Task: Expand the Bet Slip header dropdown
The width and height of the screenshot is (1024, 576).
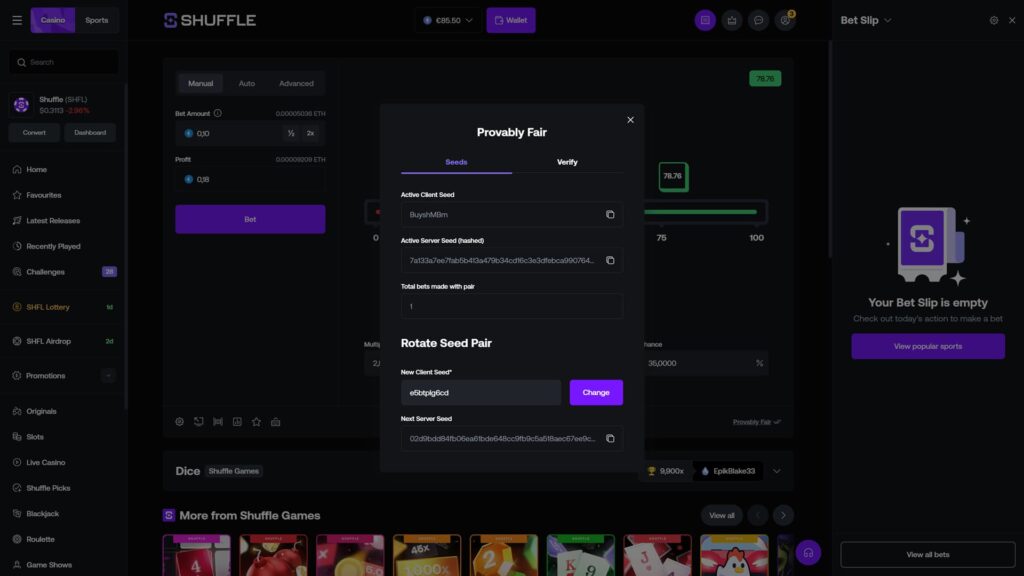Action: (x=888, y=20)
